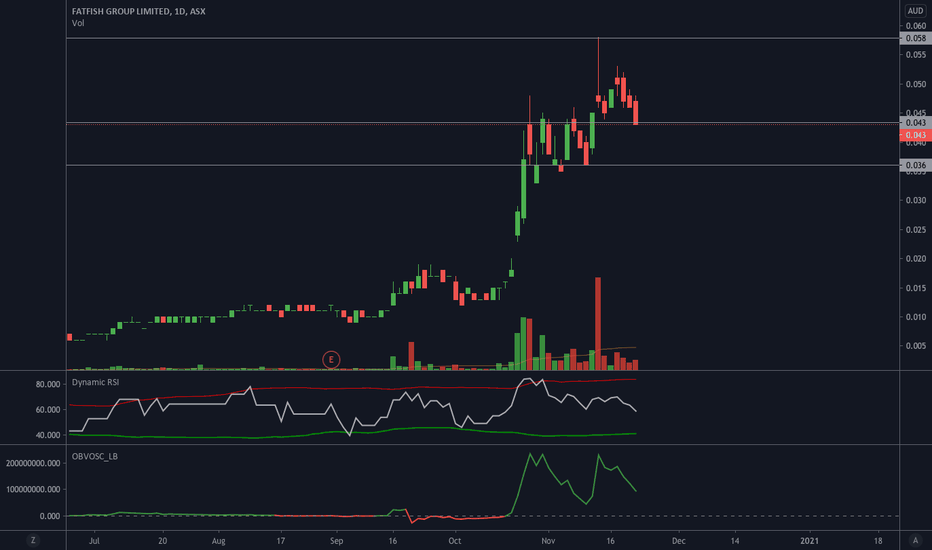This screenshot has height=550, width=932.
Task: Click the 0.005 price scale label
Action: [916, 345]
